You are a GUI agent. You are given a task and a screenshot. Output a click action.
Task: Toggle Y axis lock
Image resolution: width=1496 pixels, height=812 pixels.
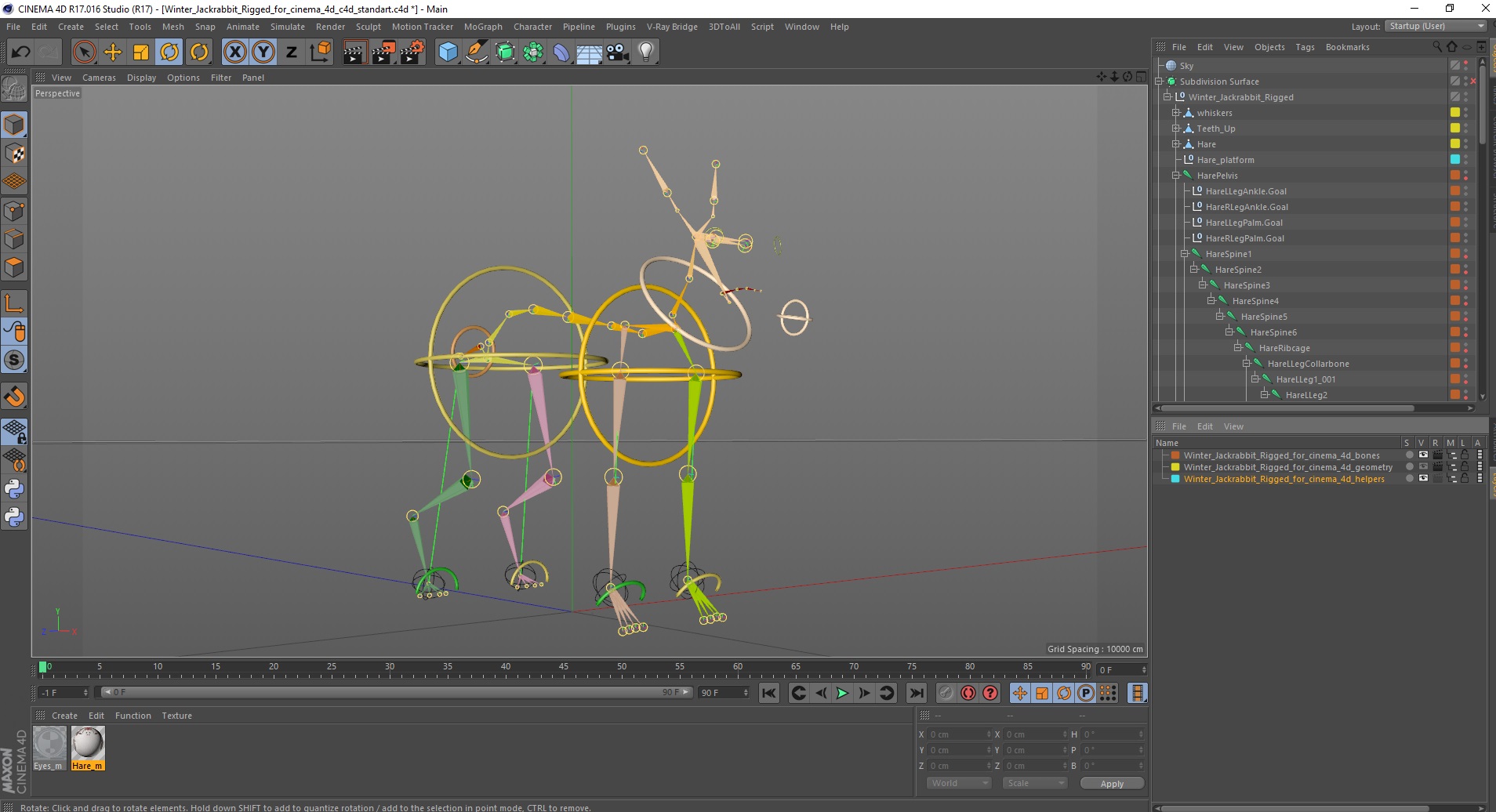point(263,53)
